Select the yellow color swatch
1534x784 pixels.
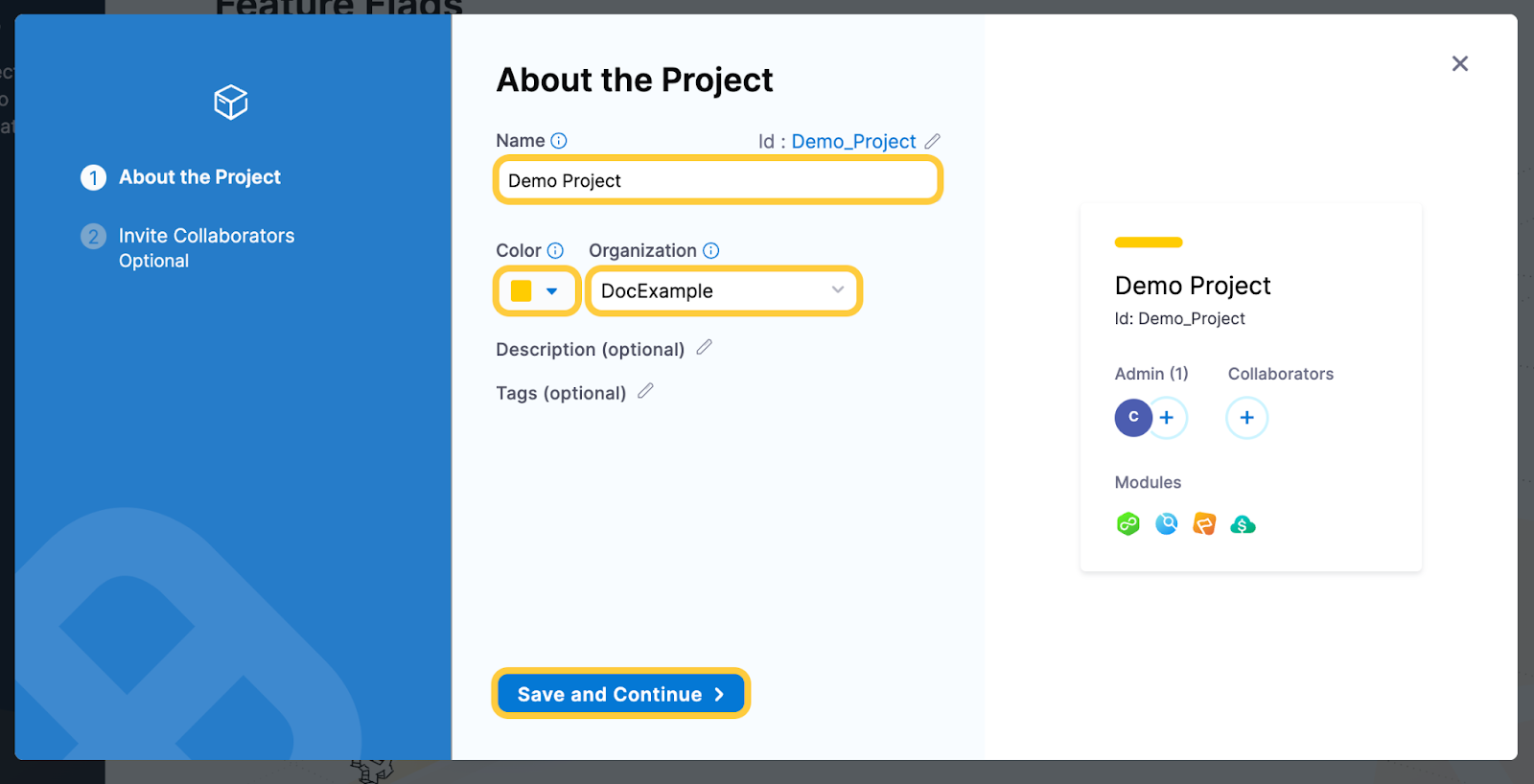click(x=522, y=291)
